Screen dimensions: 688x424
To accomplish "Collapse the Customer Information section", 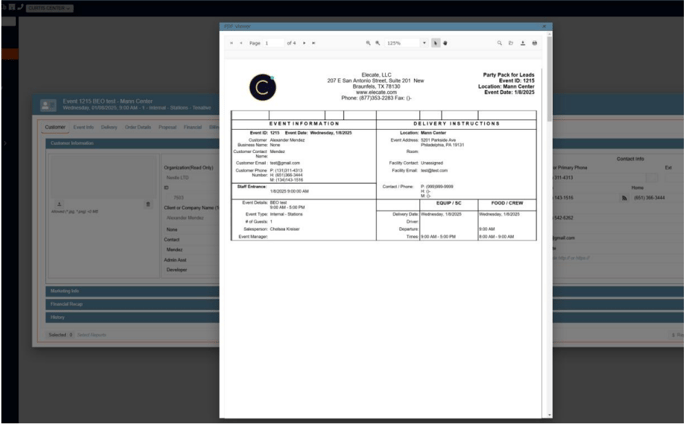I will coord(133,143).
